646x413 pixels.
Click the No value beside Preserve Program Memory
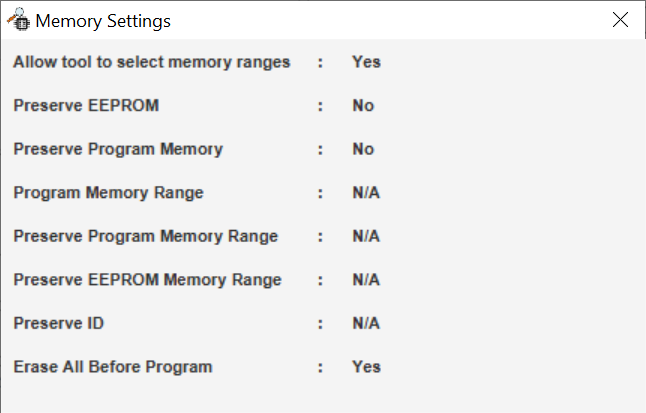point(363,149)
